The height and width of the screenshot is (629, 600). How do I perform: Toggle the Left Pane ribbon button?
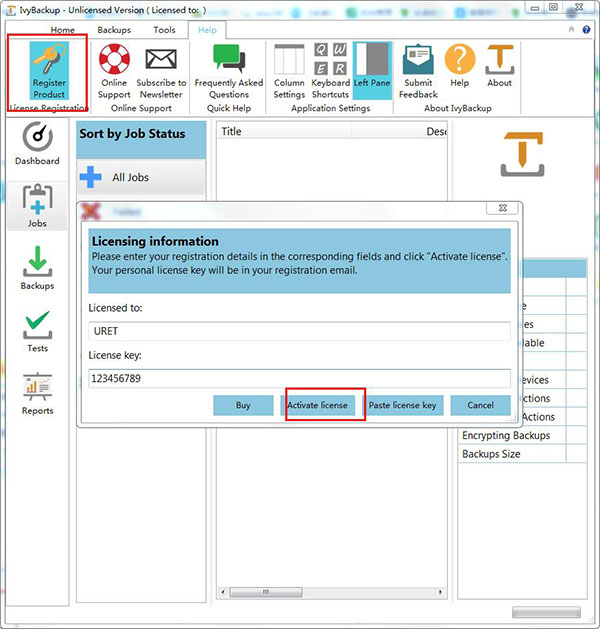point(372,71)
